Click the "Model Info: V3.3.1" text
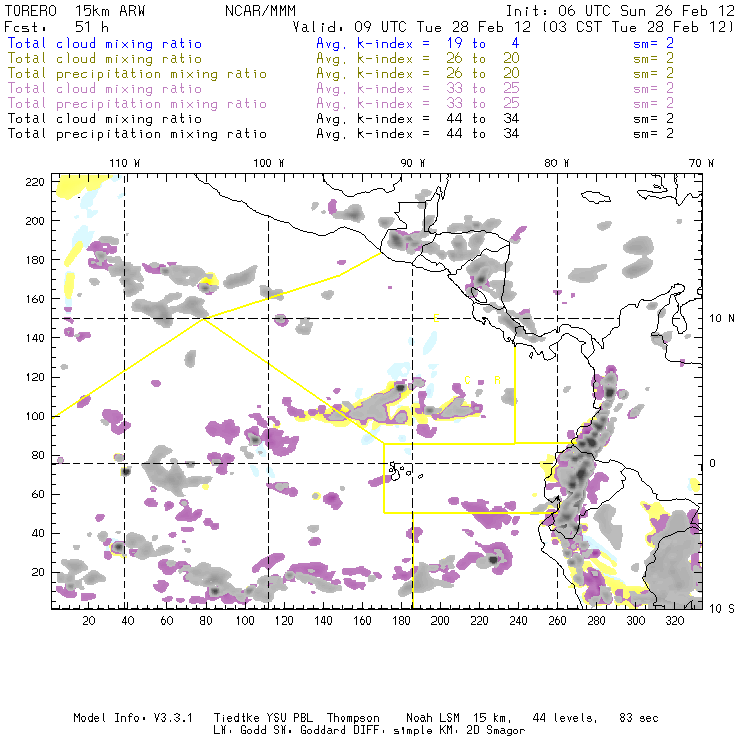740x740 pixels. click(x=133, y=718)
